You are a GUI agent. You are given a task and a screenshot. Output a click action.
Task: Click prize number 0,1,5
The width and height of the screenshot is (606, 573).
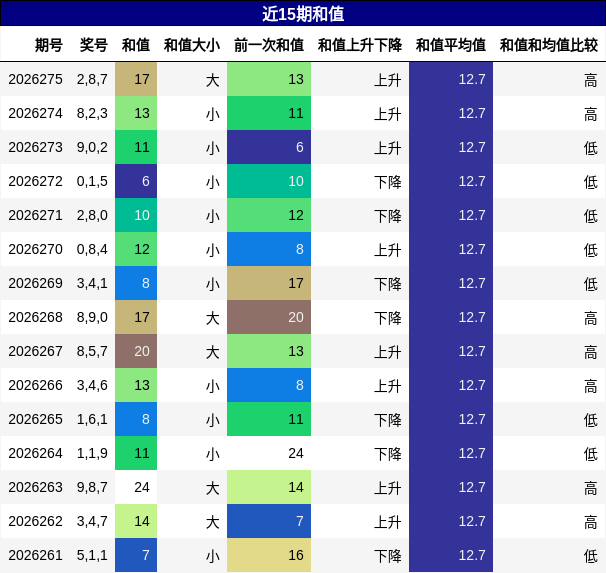click(x=92, y=181)
